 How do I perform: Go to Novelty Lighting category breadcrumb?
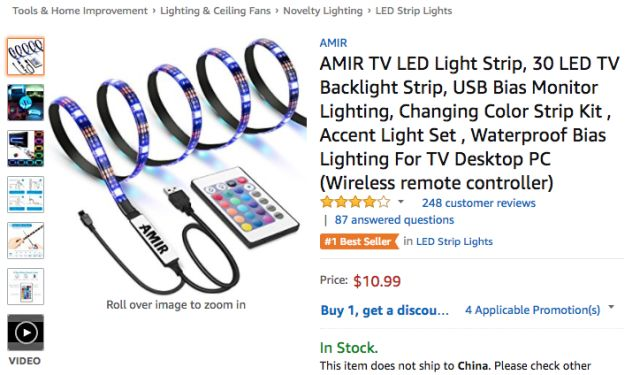coord(323,11)
